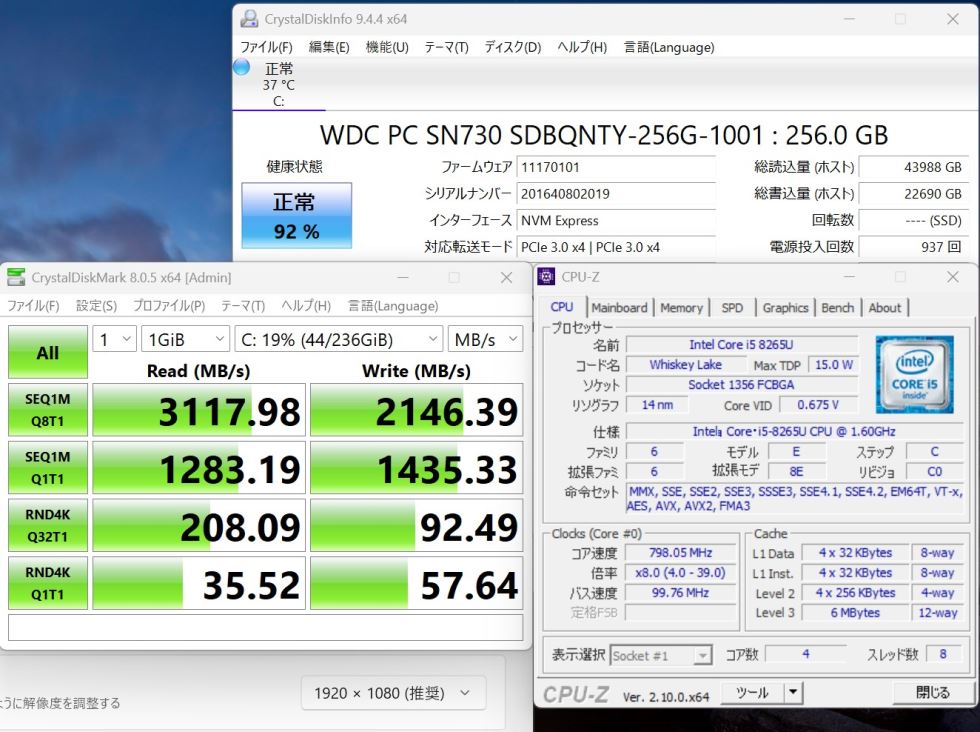Open CrystalDiskInfo ディスク(D) menu

pyautogui.click(x=512, y=48)
